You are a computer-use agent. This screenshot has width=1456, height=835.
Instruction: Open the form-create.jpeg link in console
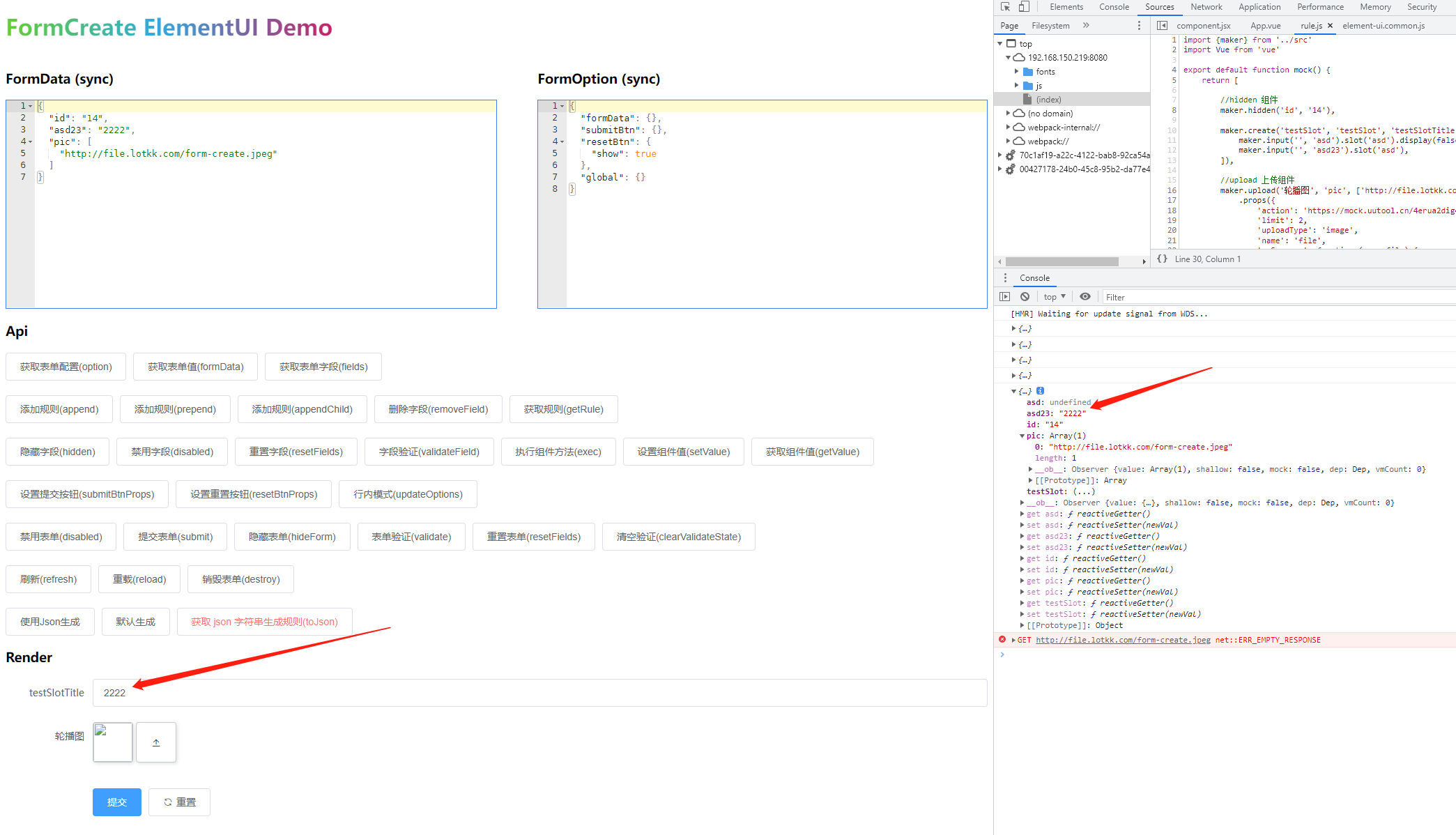1122,639
